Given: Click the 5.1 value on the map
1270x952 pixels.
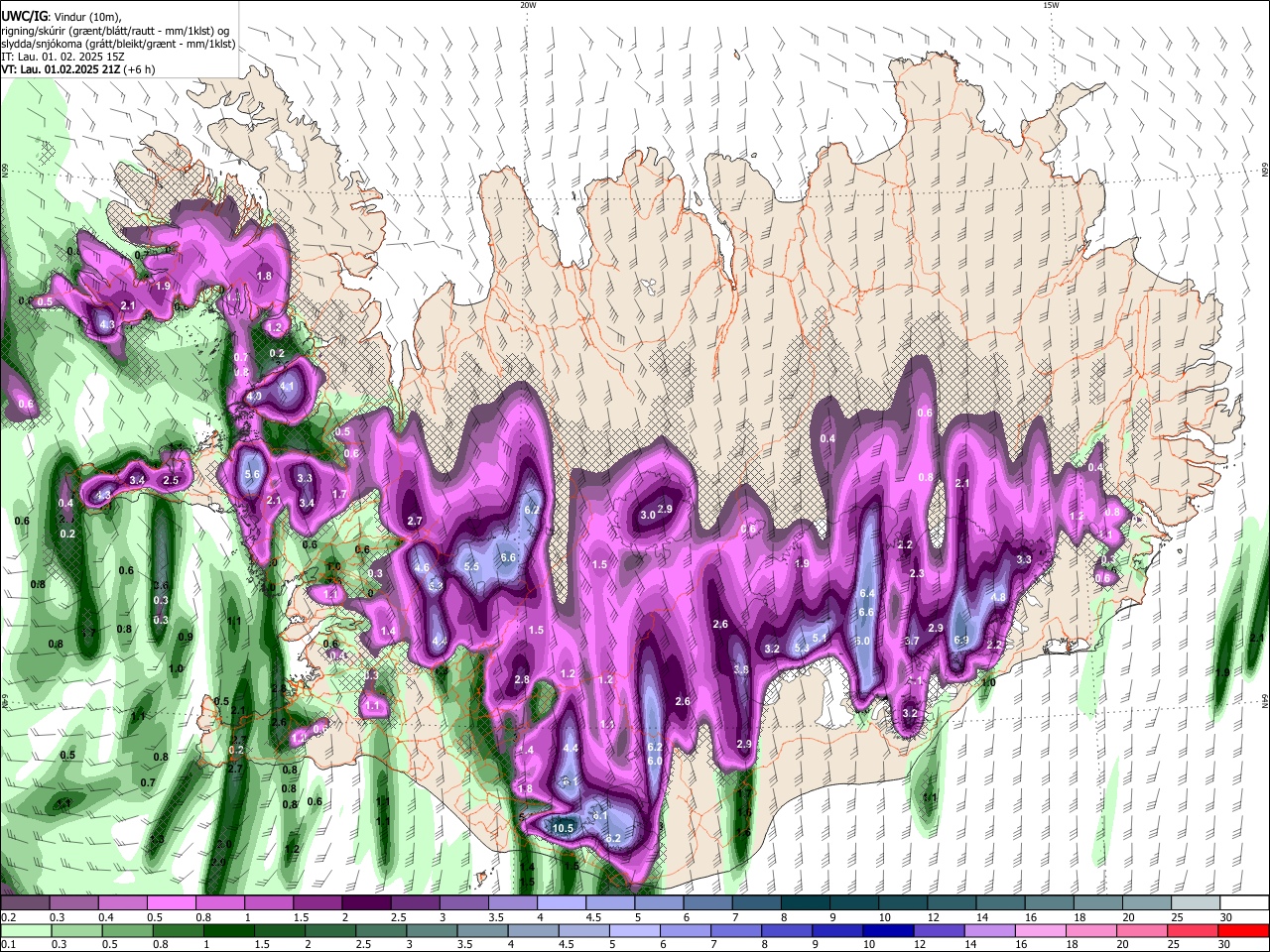Looking at the screenshot, I should 821,638.
